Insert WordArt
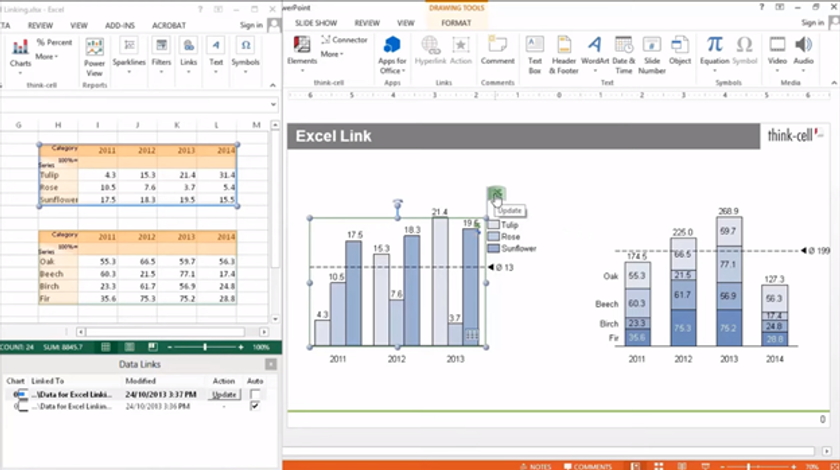 595,55
